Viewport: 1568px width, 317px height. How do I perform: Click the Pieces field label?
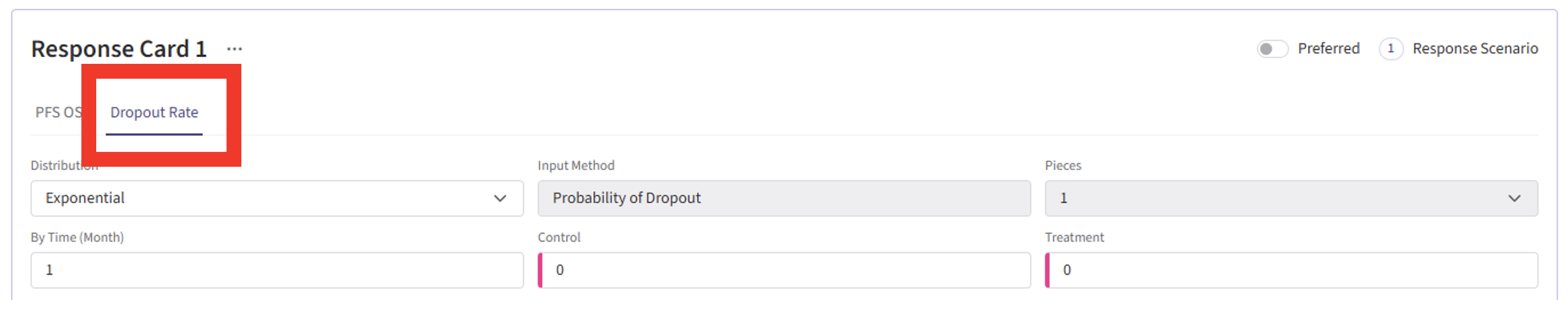[x=1063, y=166]
